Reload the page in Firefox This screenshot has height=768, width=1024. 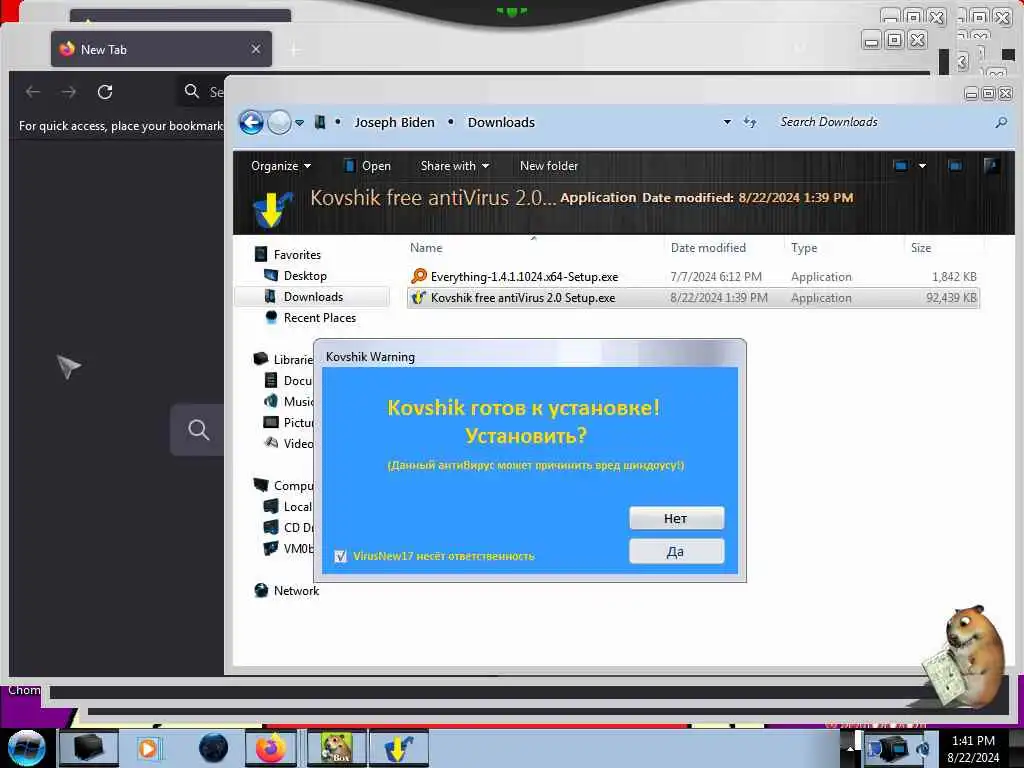[x=105, y=92]
